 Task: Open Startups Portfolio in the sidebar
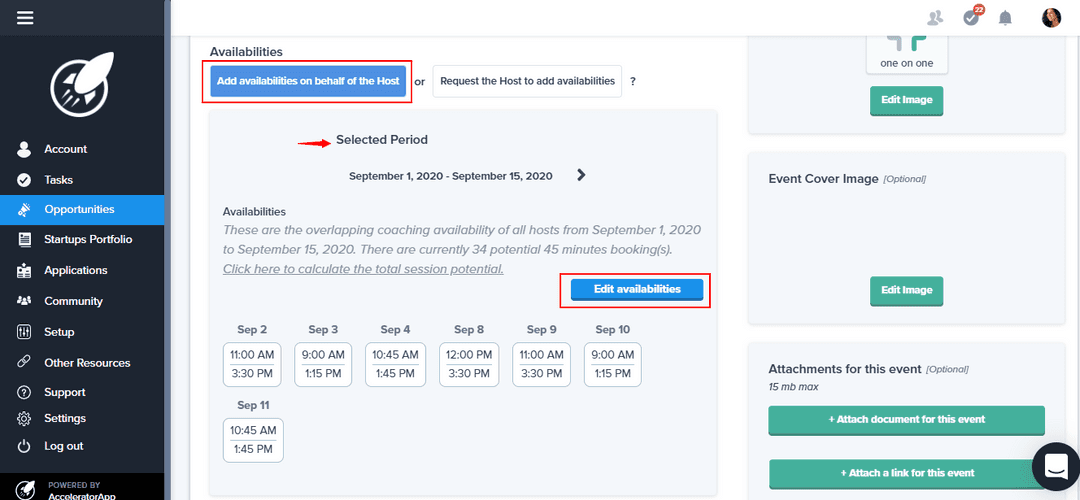(x=88, y=239)
